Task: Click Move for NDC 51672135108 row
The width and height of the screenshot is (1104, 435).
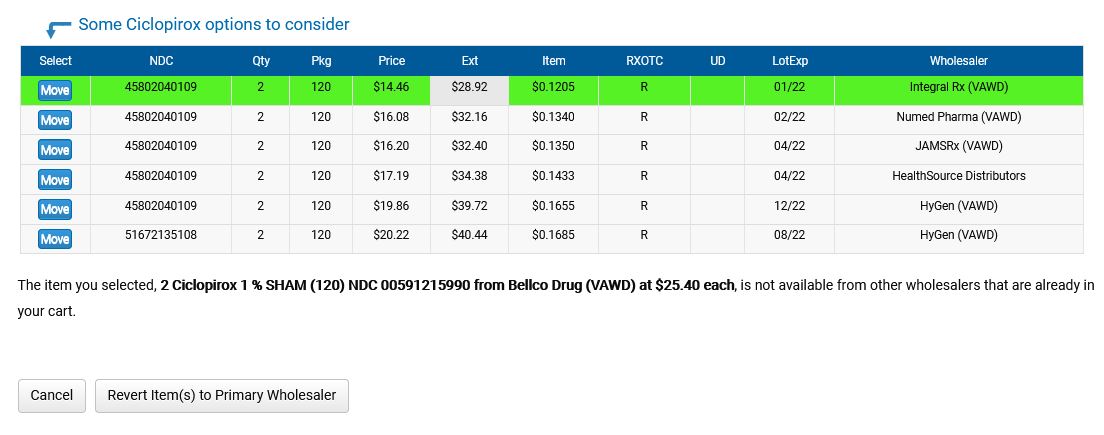Action: (54, 239)
